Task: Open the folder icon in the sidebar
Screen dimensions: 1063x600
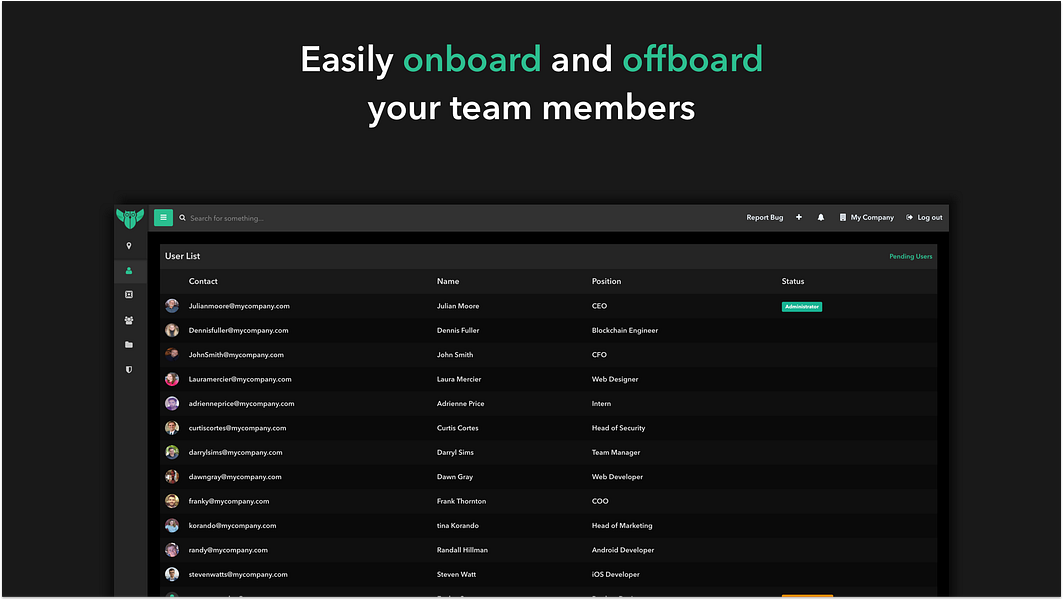Action: click(129, 344)
